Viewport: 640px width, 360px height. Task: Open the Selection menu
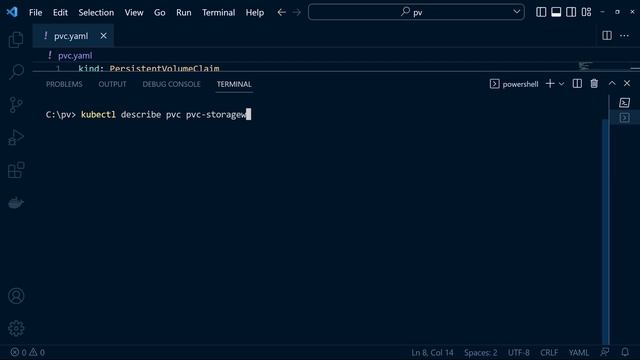pyautogui.click(x=96, y=12)
